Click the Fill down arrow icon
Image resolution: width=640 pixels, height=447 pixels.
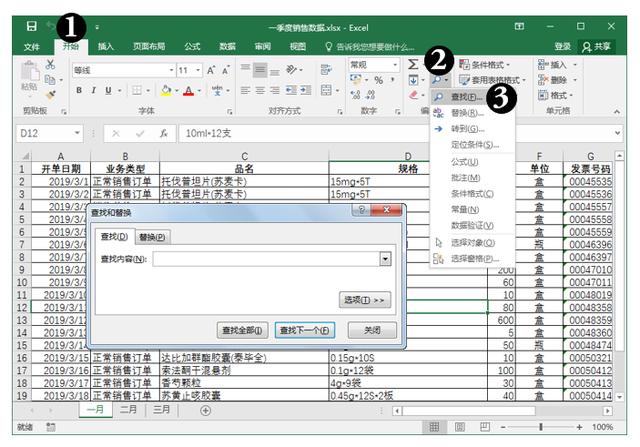pyautogui.click(x=413, y=80)
